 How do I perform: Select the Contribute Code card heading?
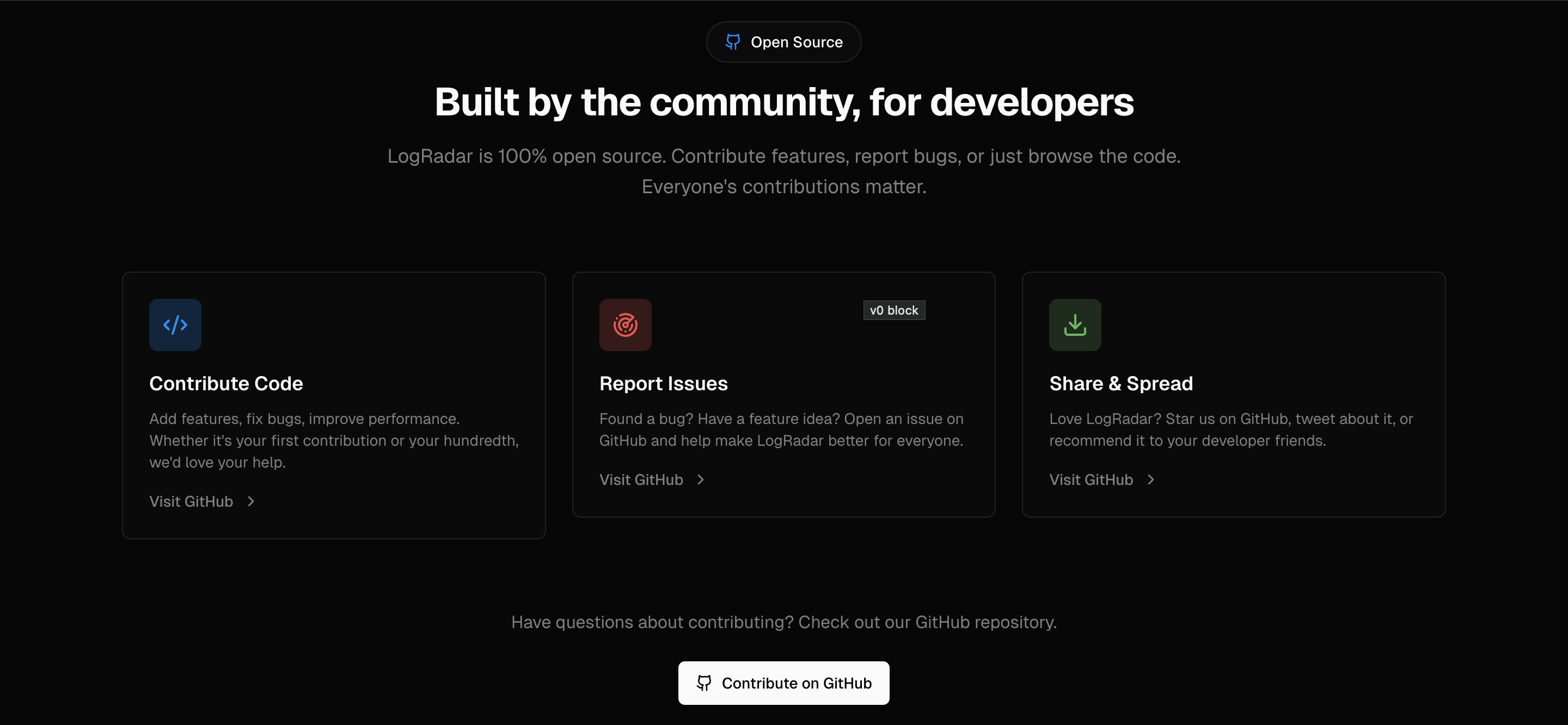pyautogui.click(x=226, y=384)
